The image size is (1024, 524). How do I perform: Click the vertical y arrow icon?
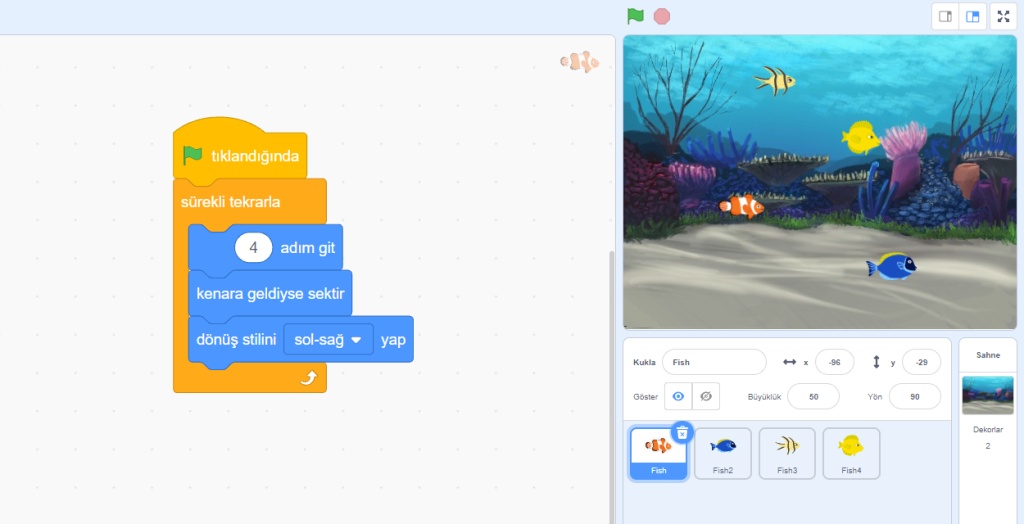pos(876,362)
